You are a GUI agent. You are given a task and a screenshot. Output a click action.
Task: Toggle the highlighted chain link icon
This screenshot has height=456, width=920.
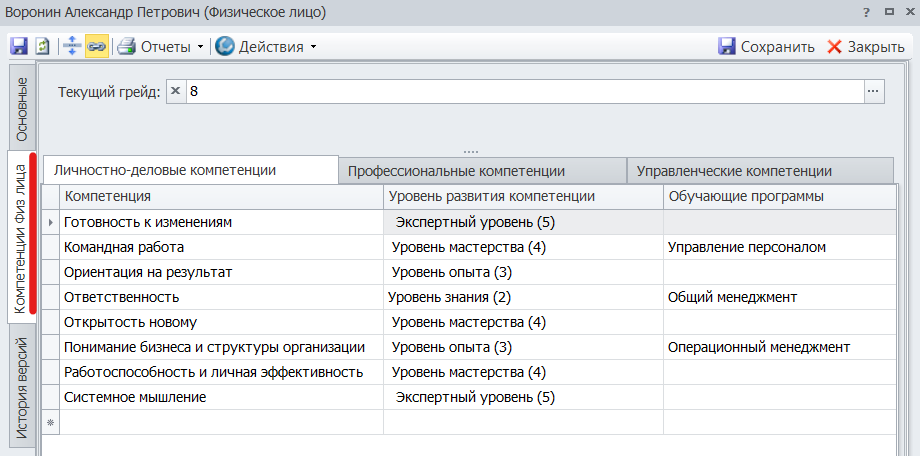[x=96, y=46]
